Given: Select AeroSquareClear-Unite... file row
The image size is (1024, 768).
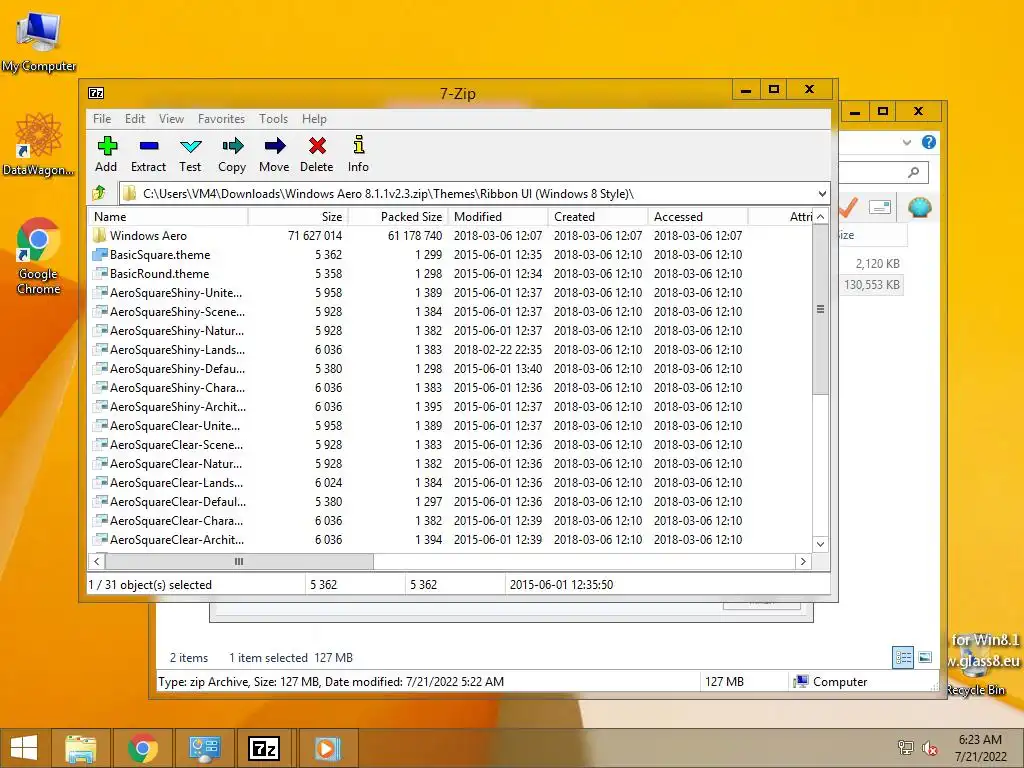Looking at the screenshot, I should click(450, 425).
